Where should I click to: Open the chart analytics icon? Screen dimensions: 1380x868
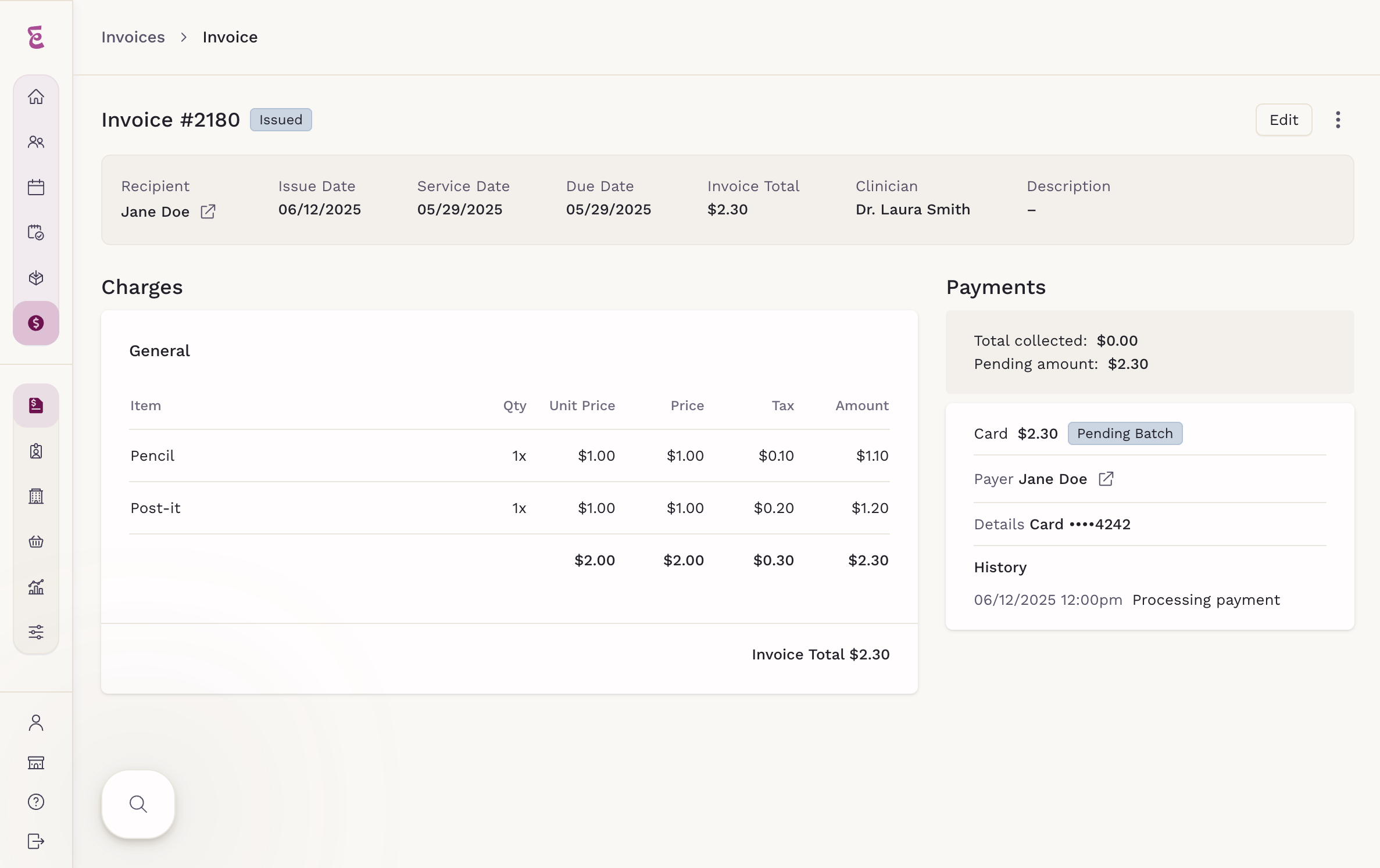pyautogui.click(x=36, y=587)
